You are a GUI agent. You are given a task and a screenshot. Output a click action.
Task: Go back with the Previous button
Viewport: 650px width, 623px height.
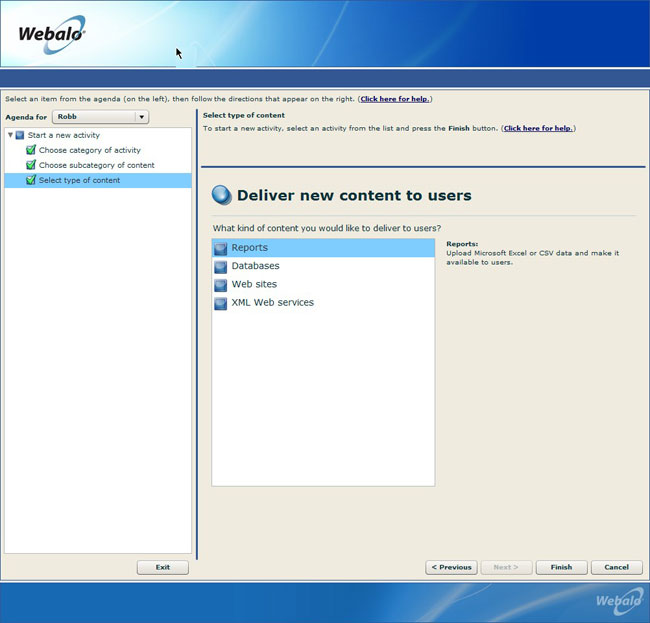(451, 567)
